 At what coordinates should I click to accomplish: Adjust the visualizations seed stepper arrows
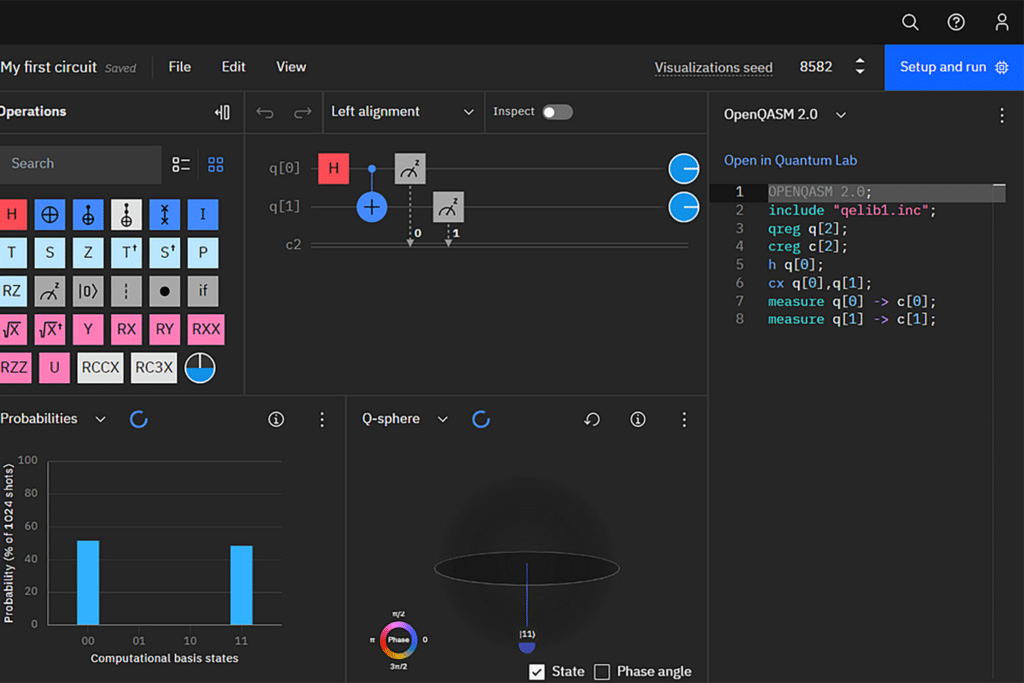[859, 67]
